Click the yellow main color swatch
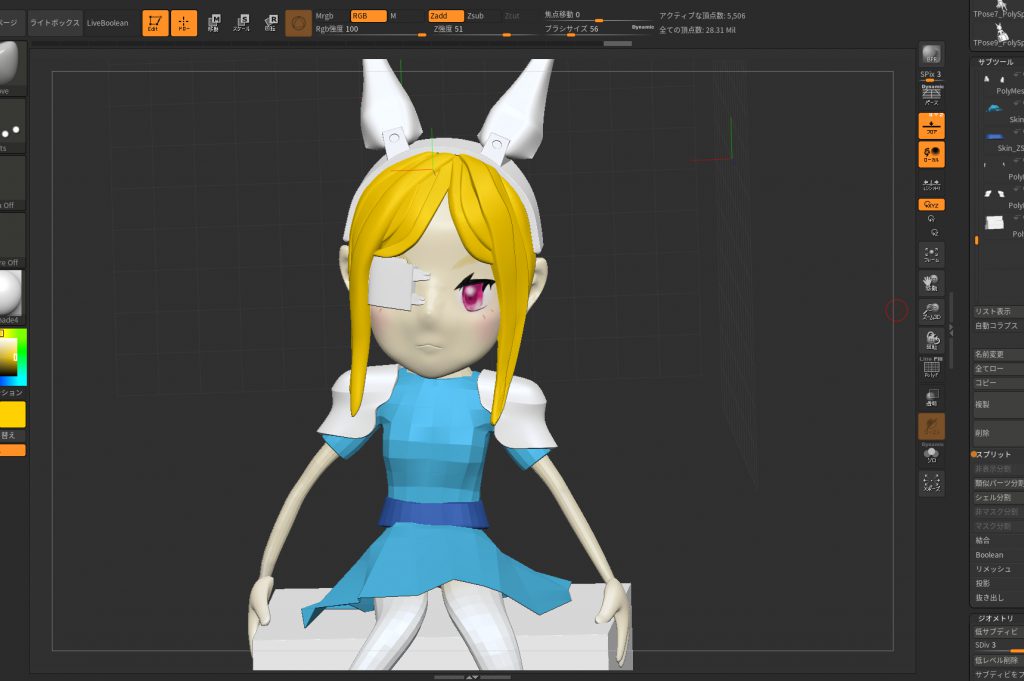 (x=12, y=415)
